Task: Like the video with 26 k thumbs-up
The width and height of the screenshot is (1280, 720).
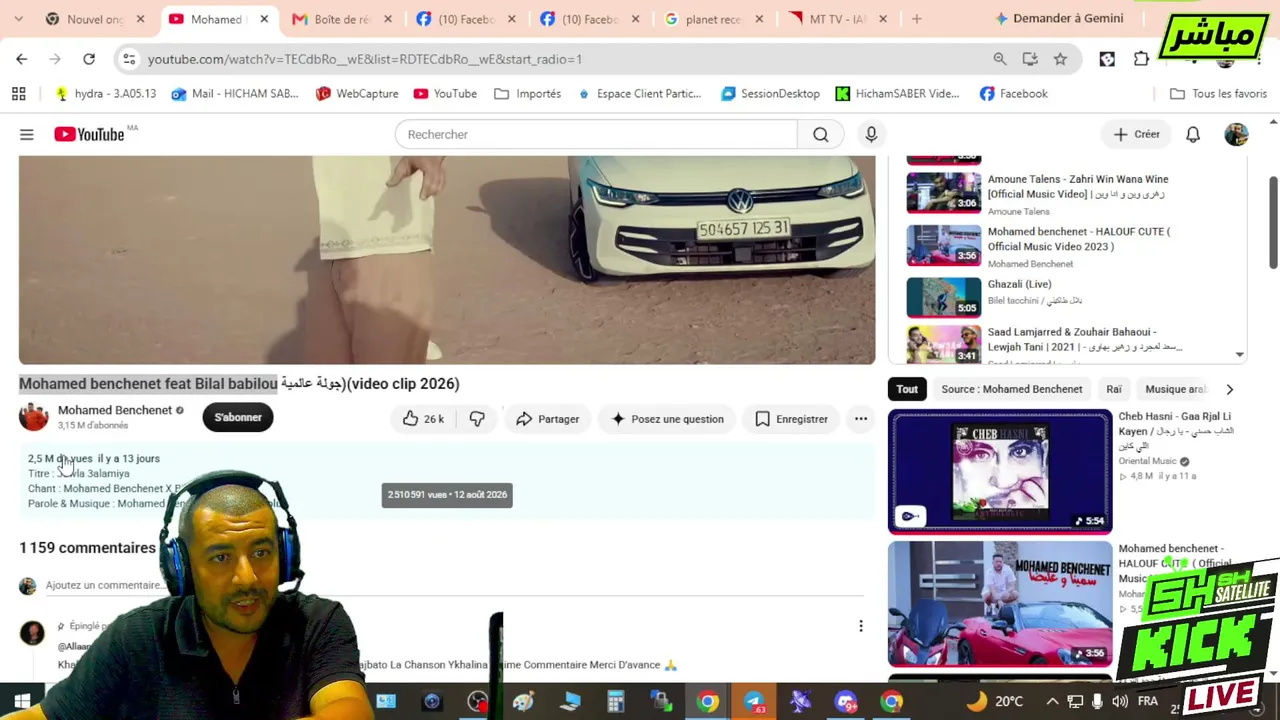Action: tap(423, 419)
